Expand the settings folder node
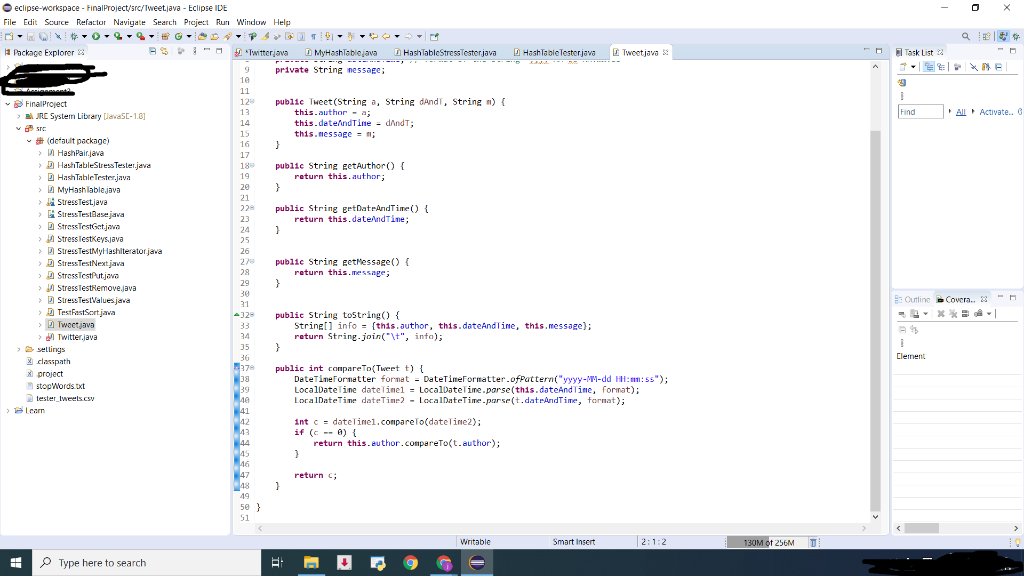 (18, 349)
